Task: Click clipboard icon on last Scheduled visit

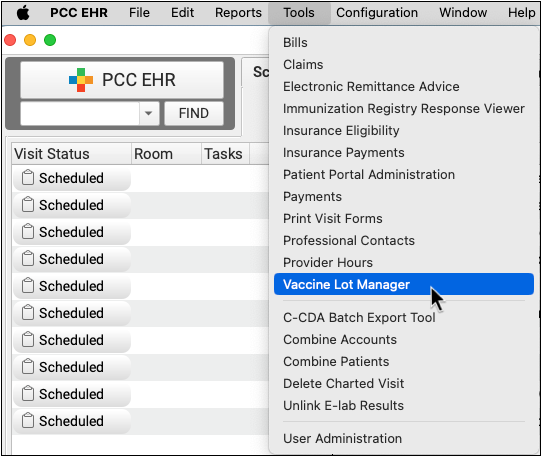Action: click(x=28, y=420)
